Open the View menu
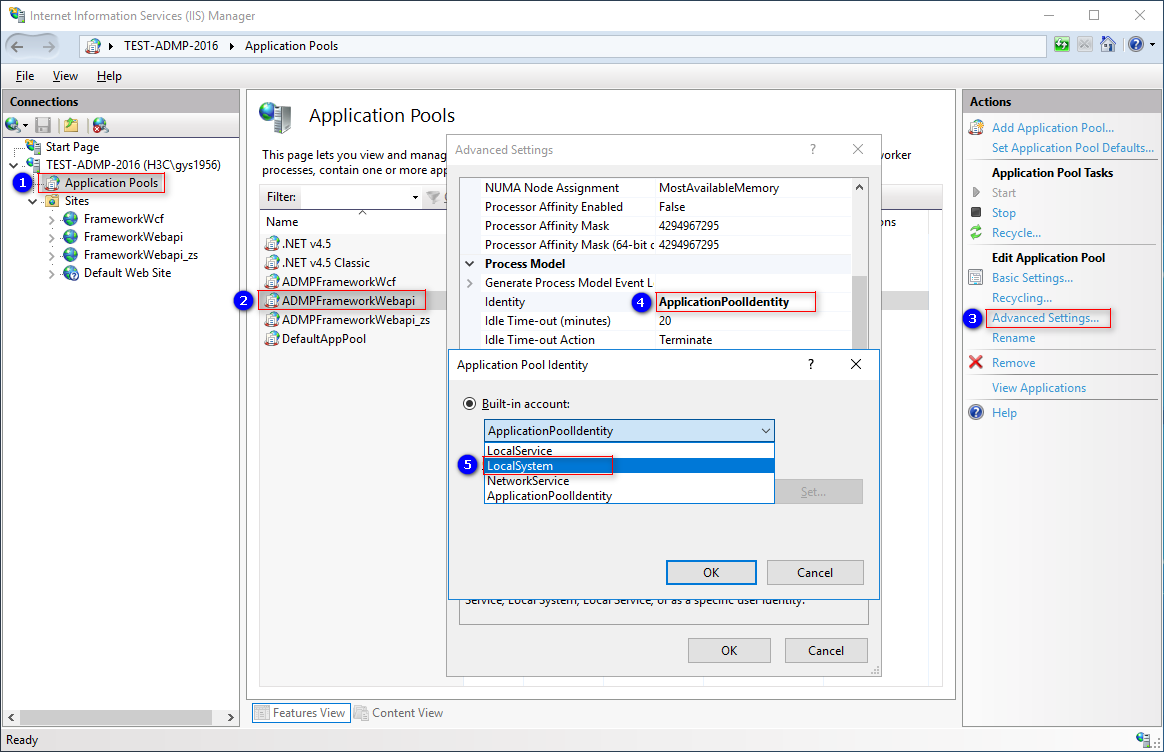1164x752 pixels. pyautogui.click(x=65, y=75)
